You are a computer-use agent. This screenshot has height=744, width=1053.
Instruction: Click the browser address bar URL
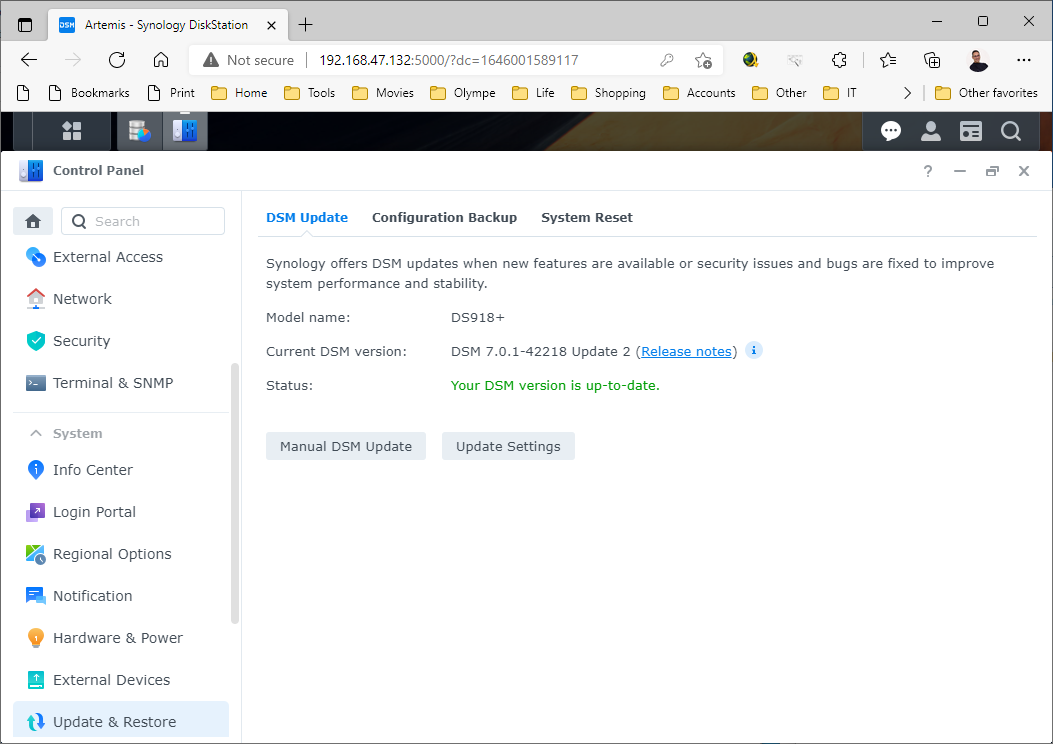[449, 60]
